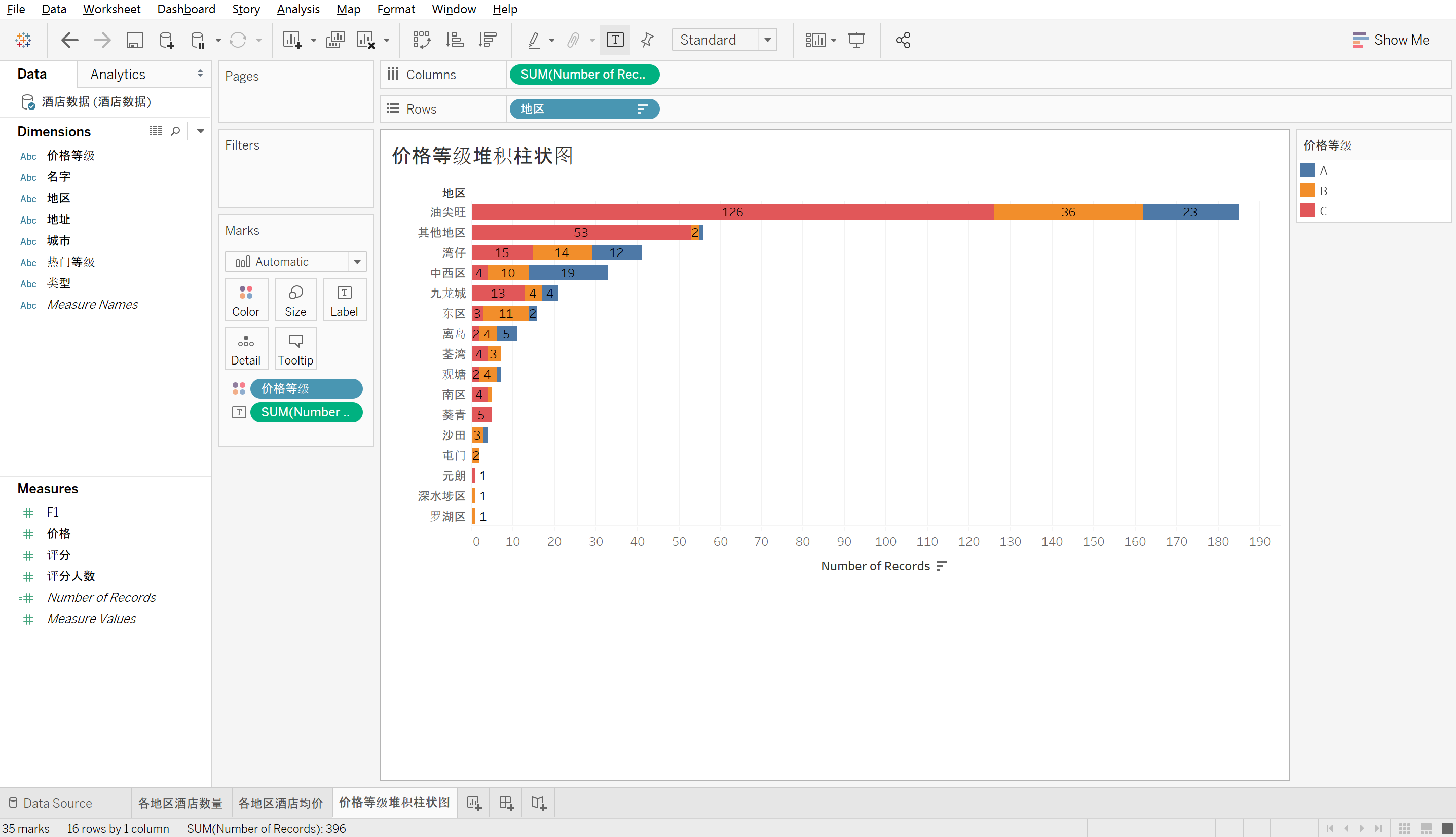The width and height of the screenshot is (1456, 837).
Task: Click the Undo back arrow
Action: [69, 40]
